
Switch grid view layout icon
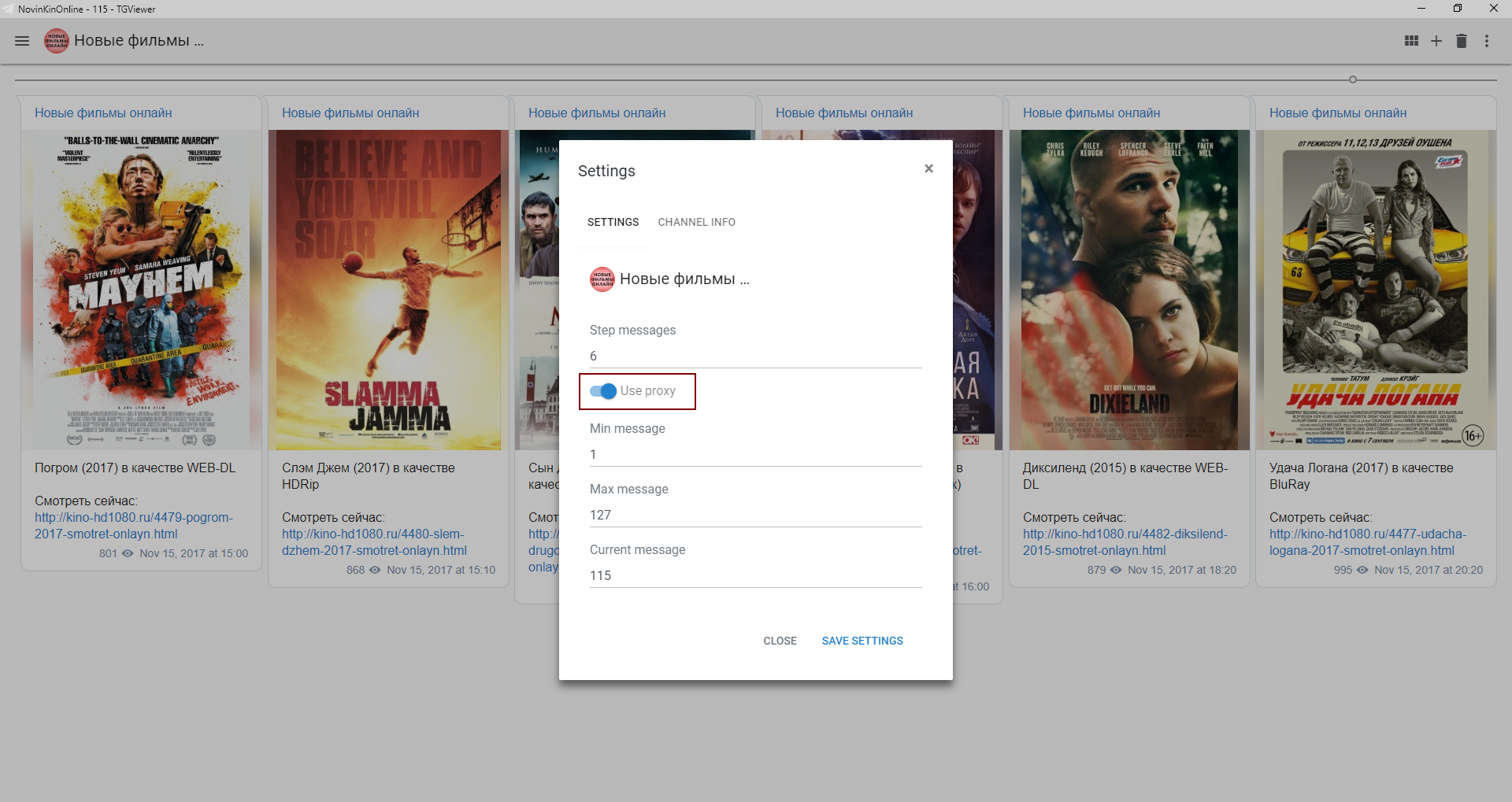click(x=1411, y=41)
